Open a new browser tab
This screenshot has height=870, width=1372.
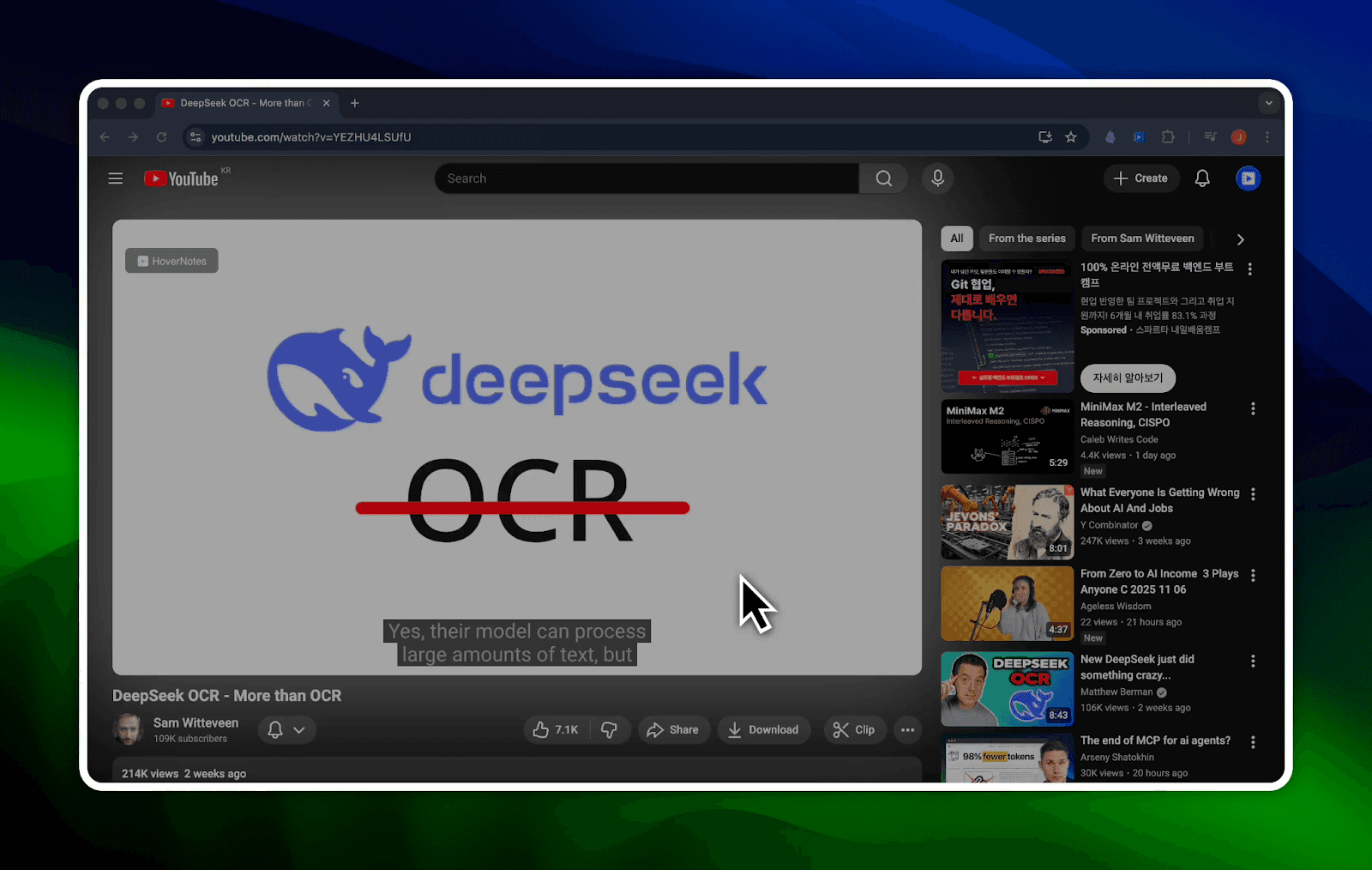(355, 103)
